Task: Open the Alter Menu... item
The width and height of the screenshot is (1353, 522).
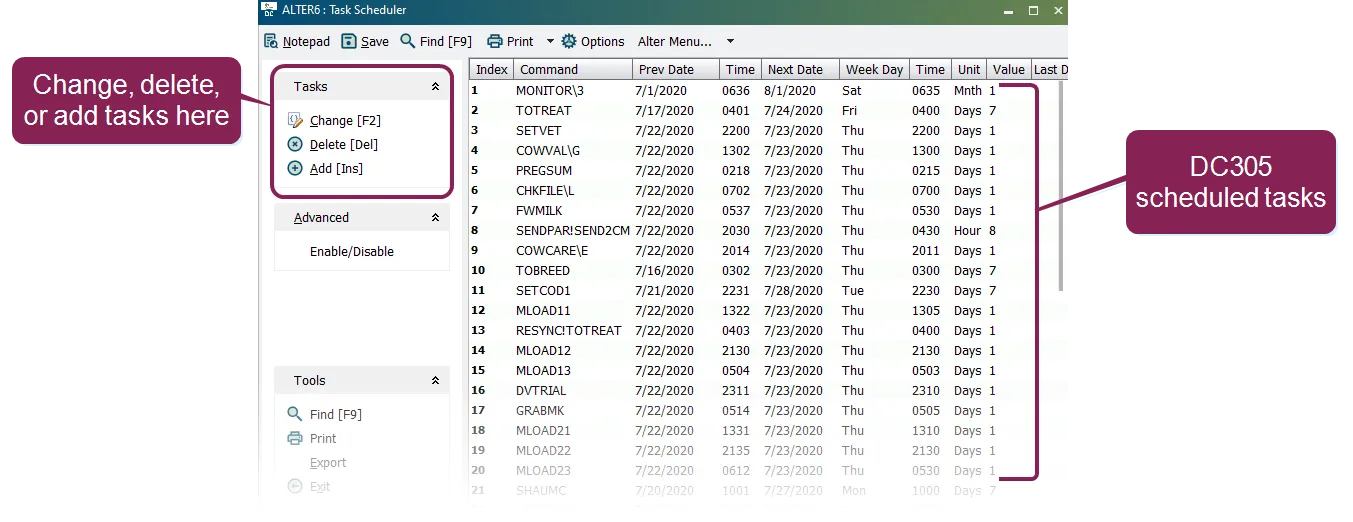Action: click(x=675, y=41)
